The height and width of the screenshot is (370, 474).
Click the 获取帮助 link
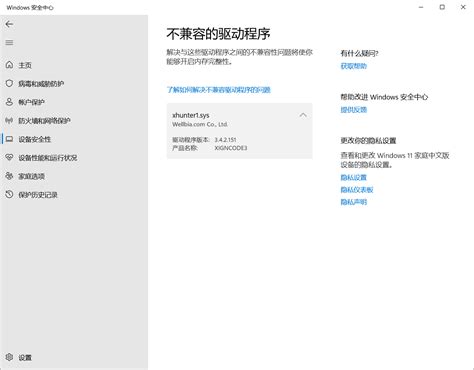click(354, 66)
